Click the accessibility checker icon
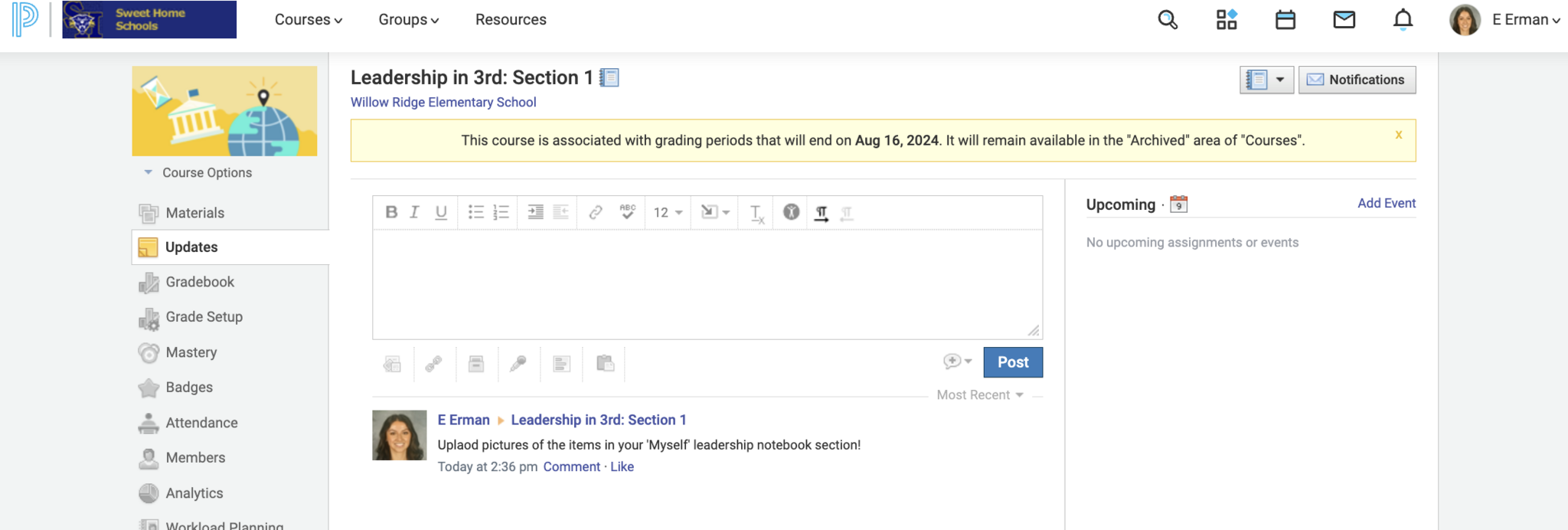 [791, 212]
